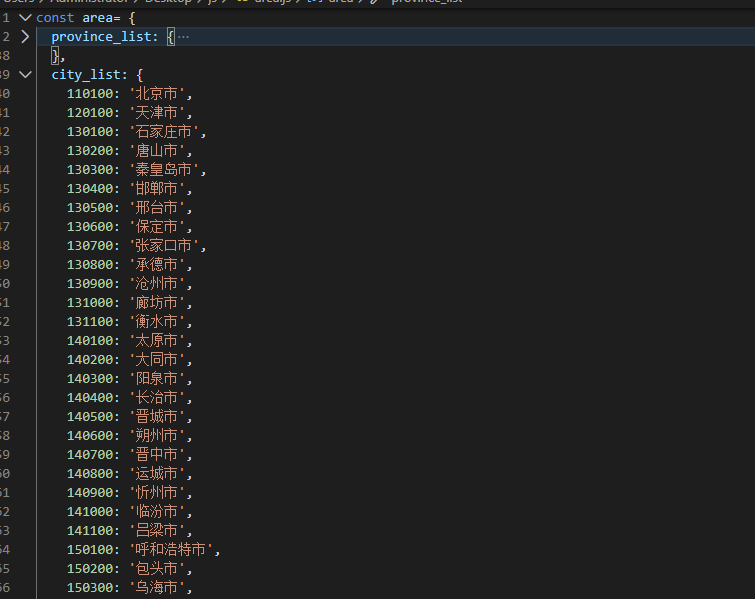Collapse the city_list fold chevron
Screen dimensions: 755x599
[x=25, y=75]
